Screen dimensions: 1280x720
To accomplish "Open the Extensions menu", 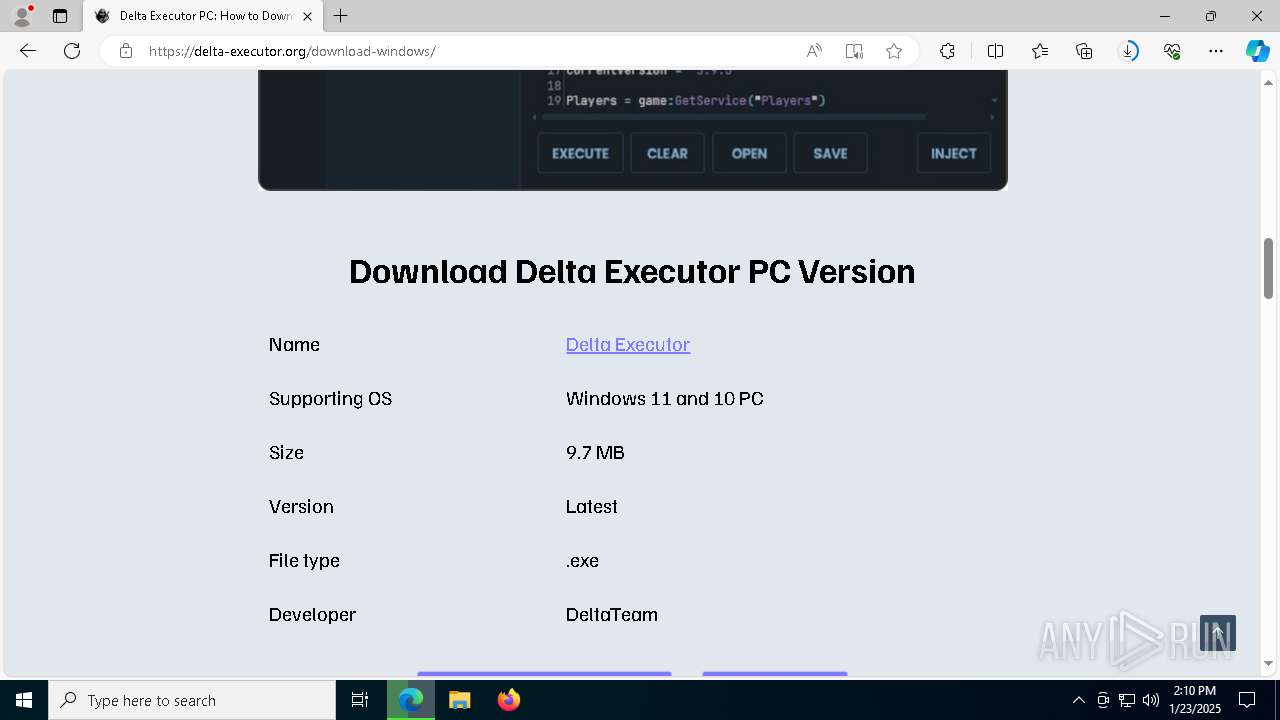I will pyautogui.click(x=947, y=51).
